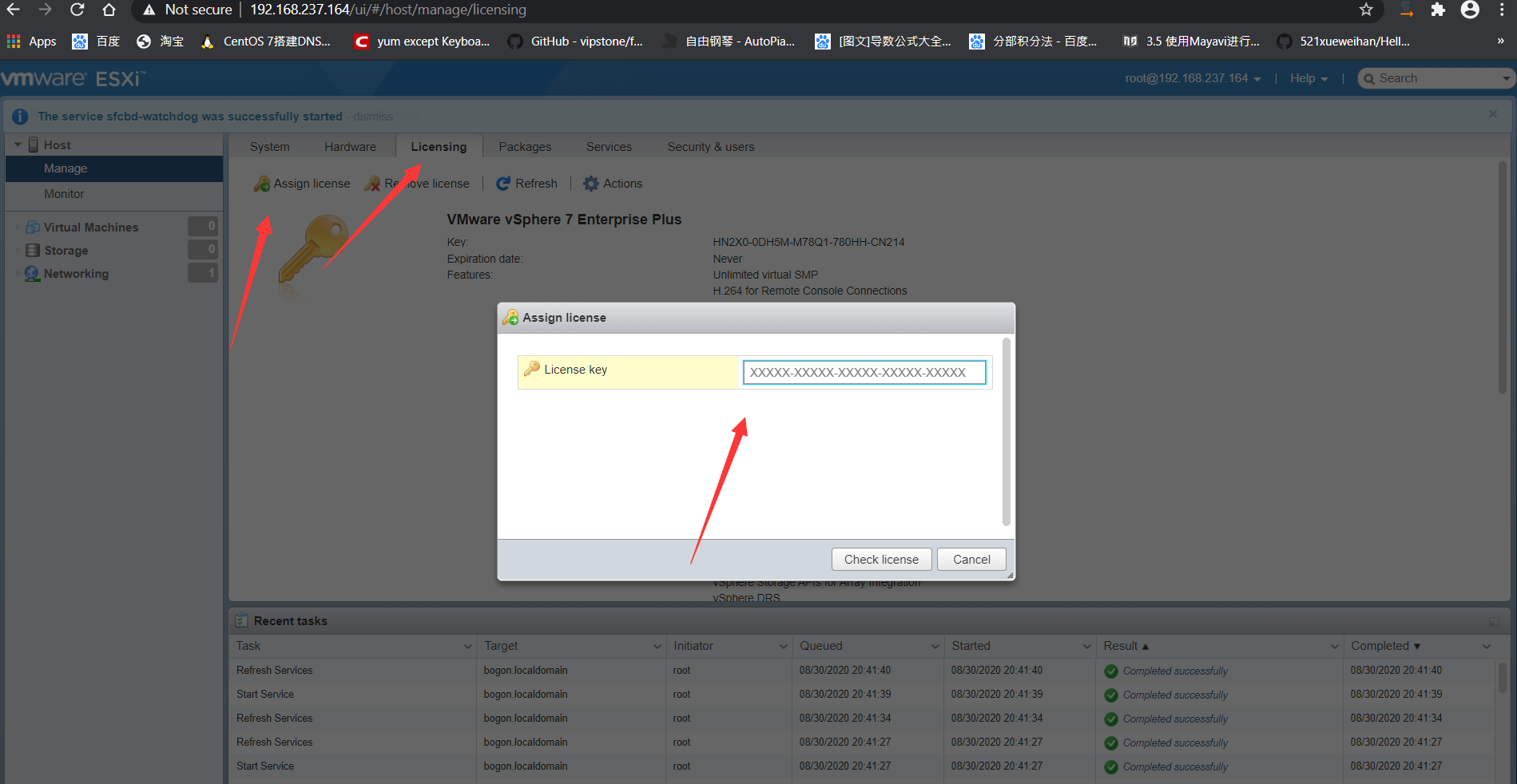Viewport: 1517px width, 784px height.
Task: Open the Apps grid in bookmarks bar
Action: click(32, 42)
